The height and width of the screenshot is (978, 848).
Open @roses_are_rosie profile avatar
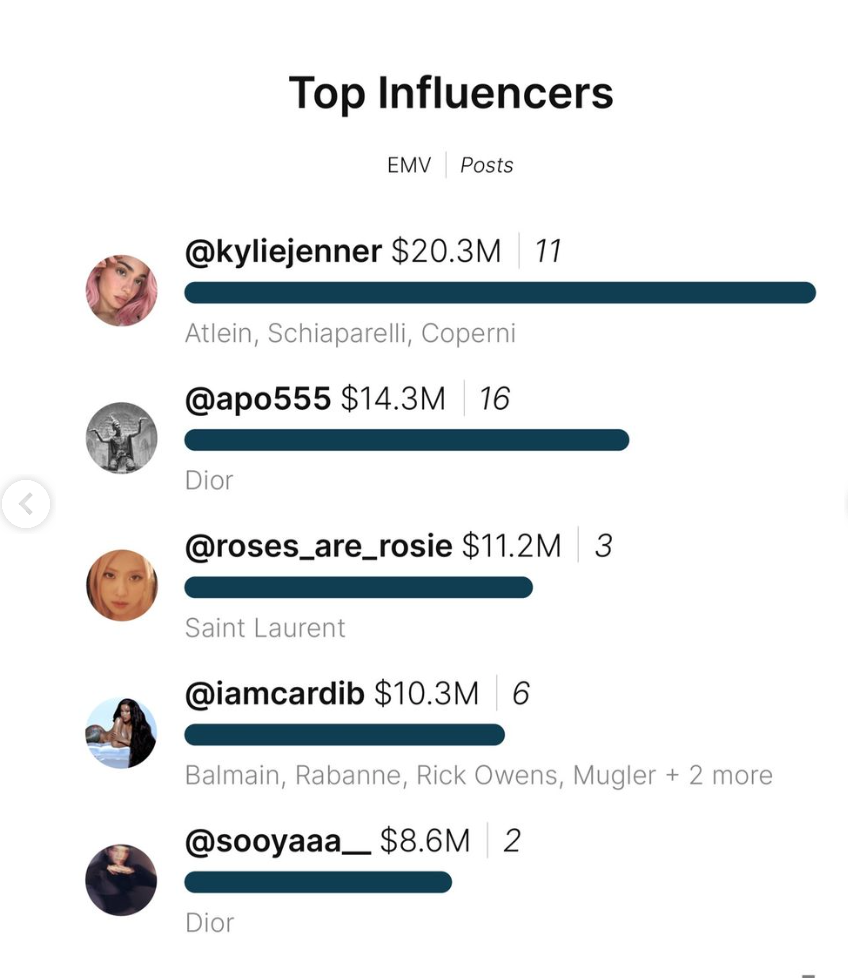pos(122,585)
